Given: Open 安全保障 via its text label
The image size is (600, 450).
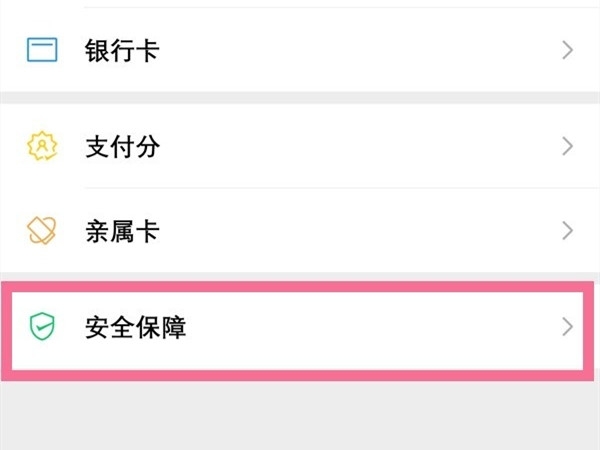Looking at the screenshot, I should 136,326.
